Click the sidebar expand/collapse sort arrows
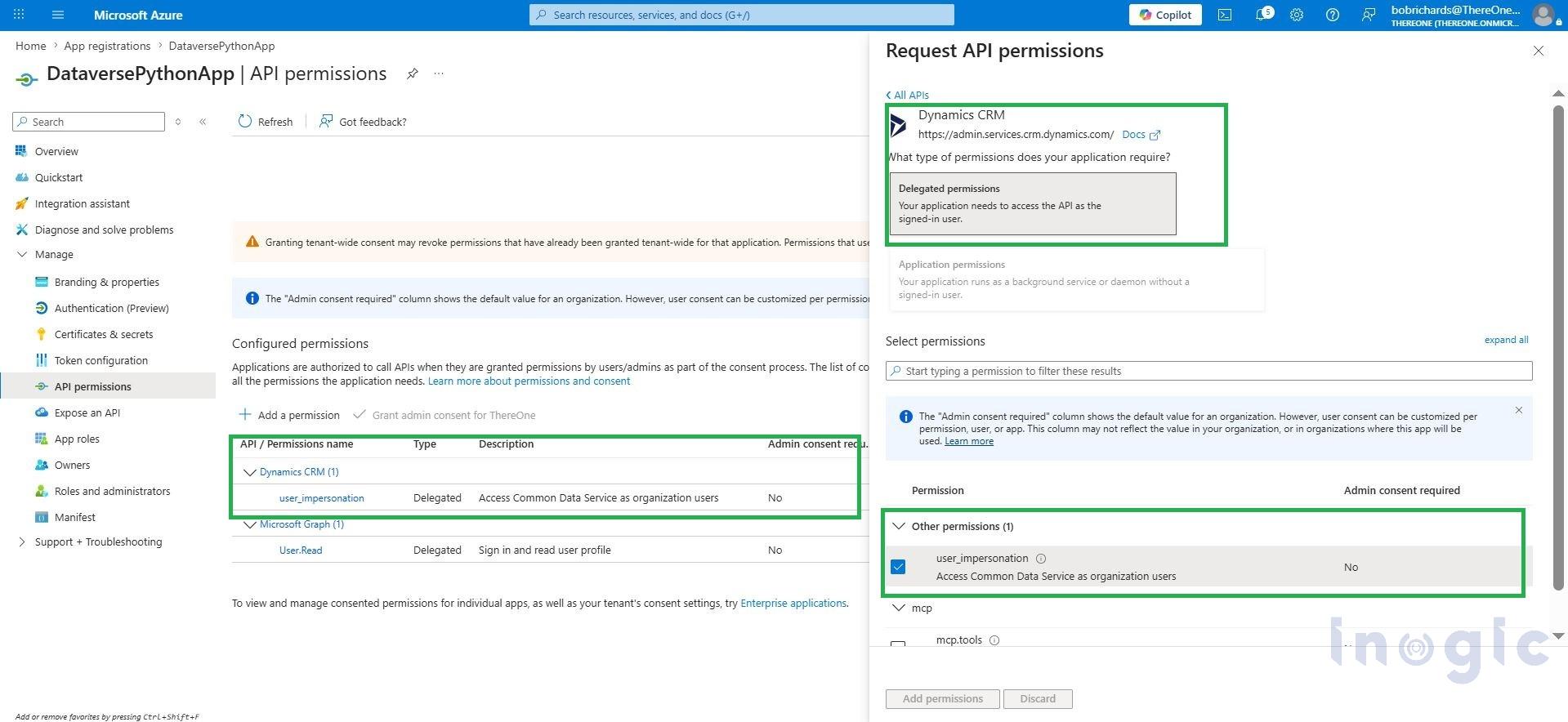Screen dimensions: 1568x722 [177, 122]
